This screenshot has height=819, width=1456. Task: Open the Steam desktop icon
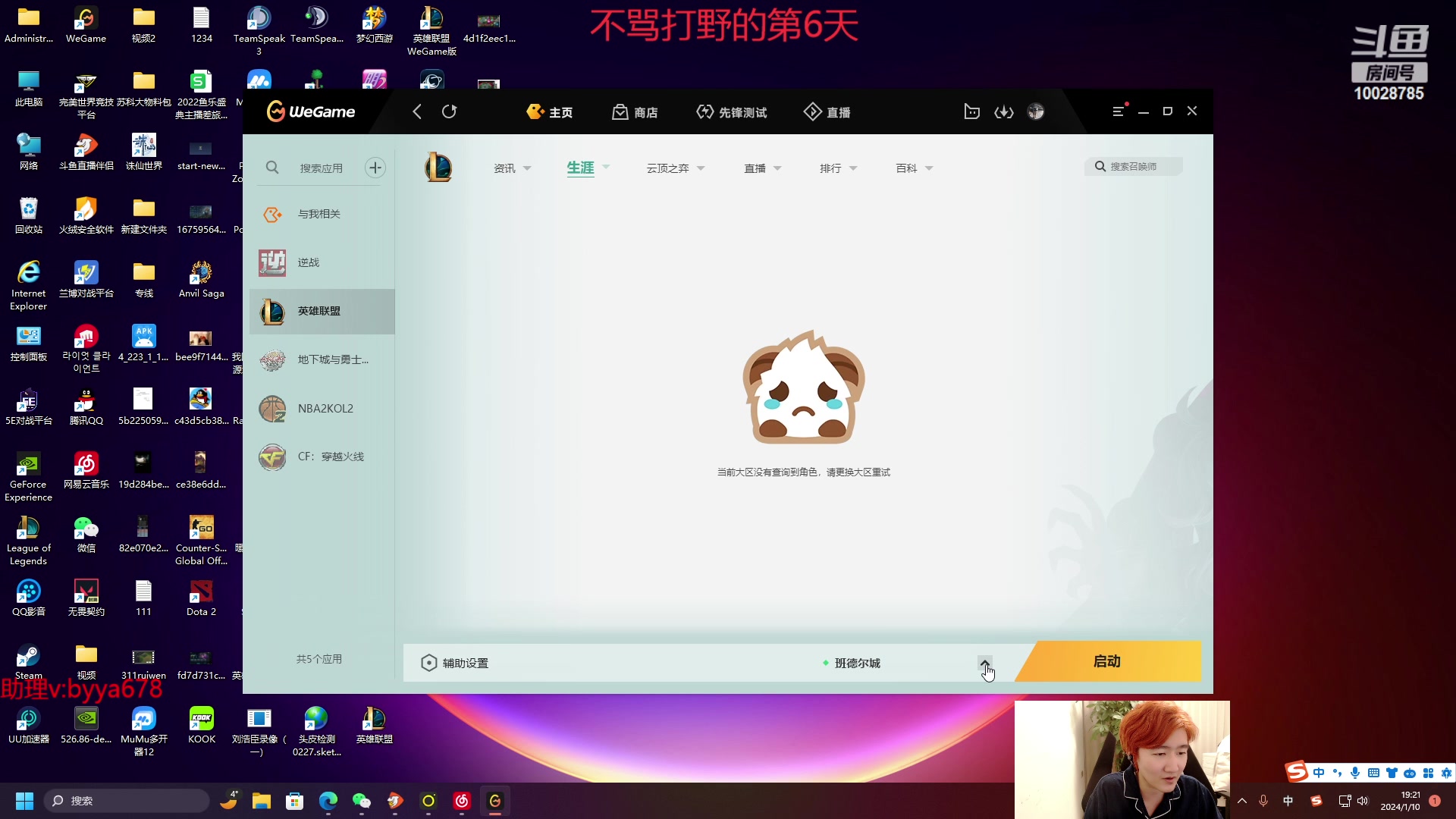pos(29,661)
